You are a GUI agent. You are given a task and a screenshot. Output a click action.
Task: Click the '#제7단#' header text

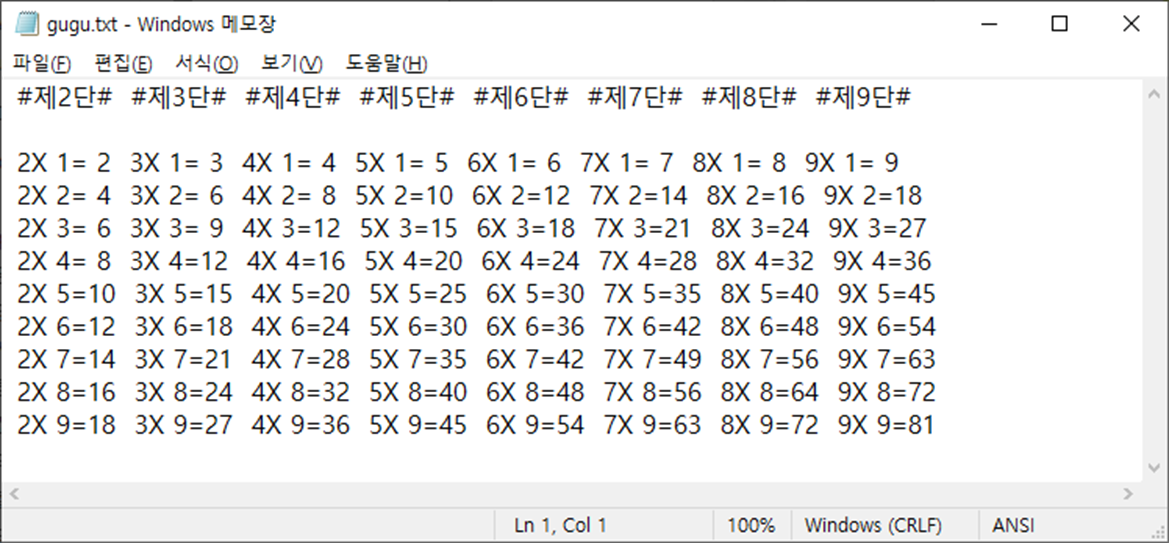click(635, 98)
